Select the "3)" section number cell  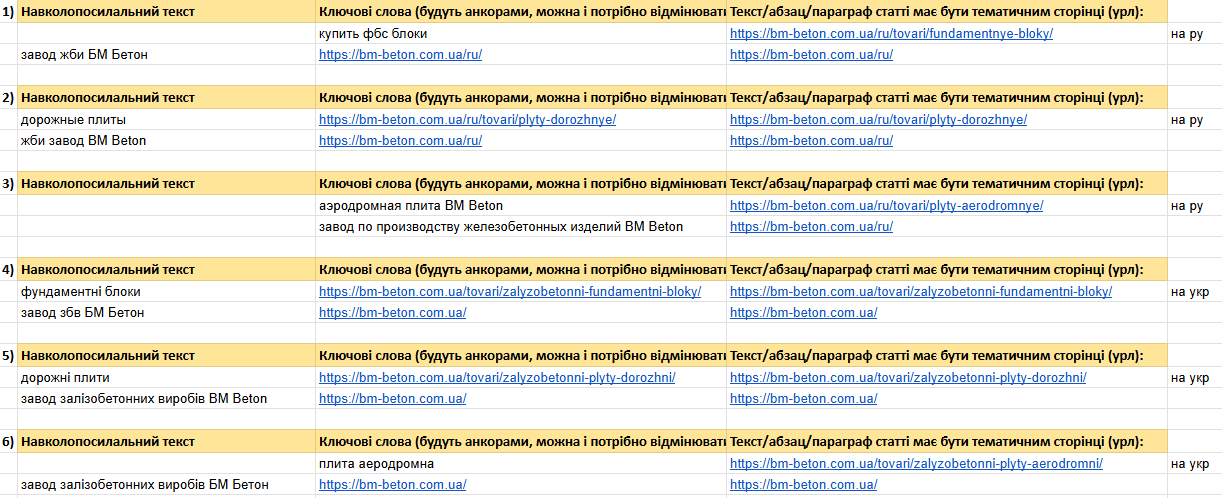(8, 183)
